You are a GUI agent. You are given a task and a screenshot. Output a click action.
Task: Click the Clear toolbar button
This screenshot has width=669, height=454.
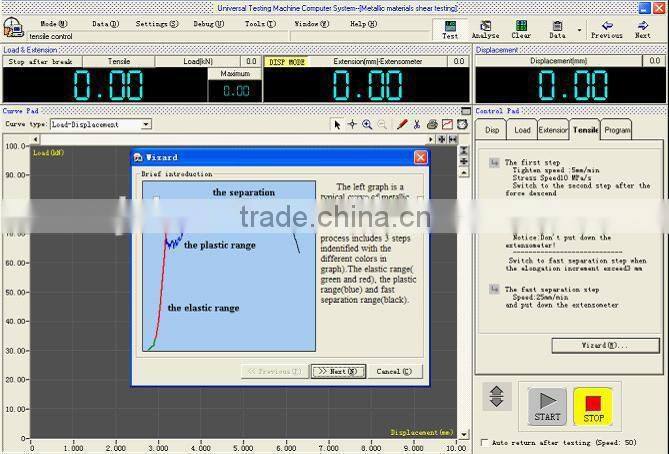pyautogui.click(x=521, y=30)
